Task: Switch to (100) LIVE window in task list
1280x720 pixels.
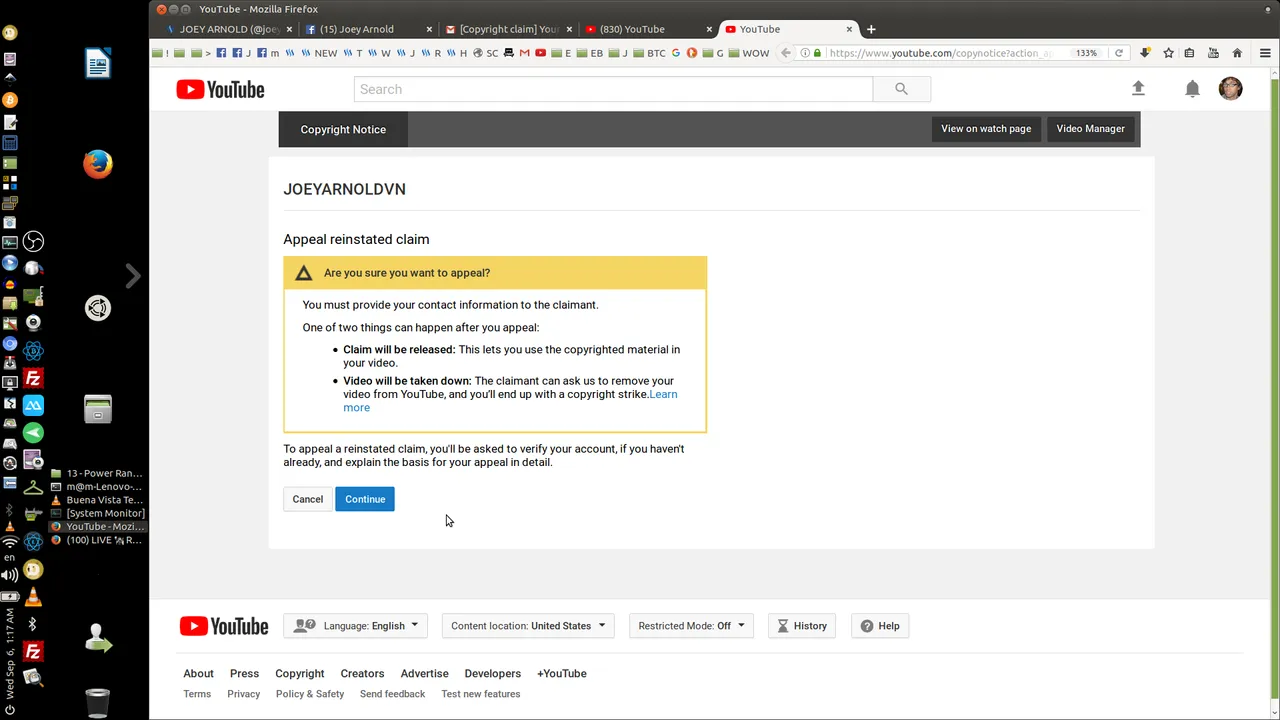Action: [x=98, y=540]
